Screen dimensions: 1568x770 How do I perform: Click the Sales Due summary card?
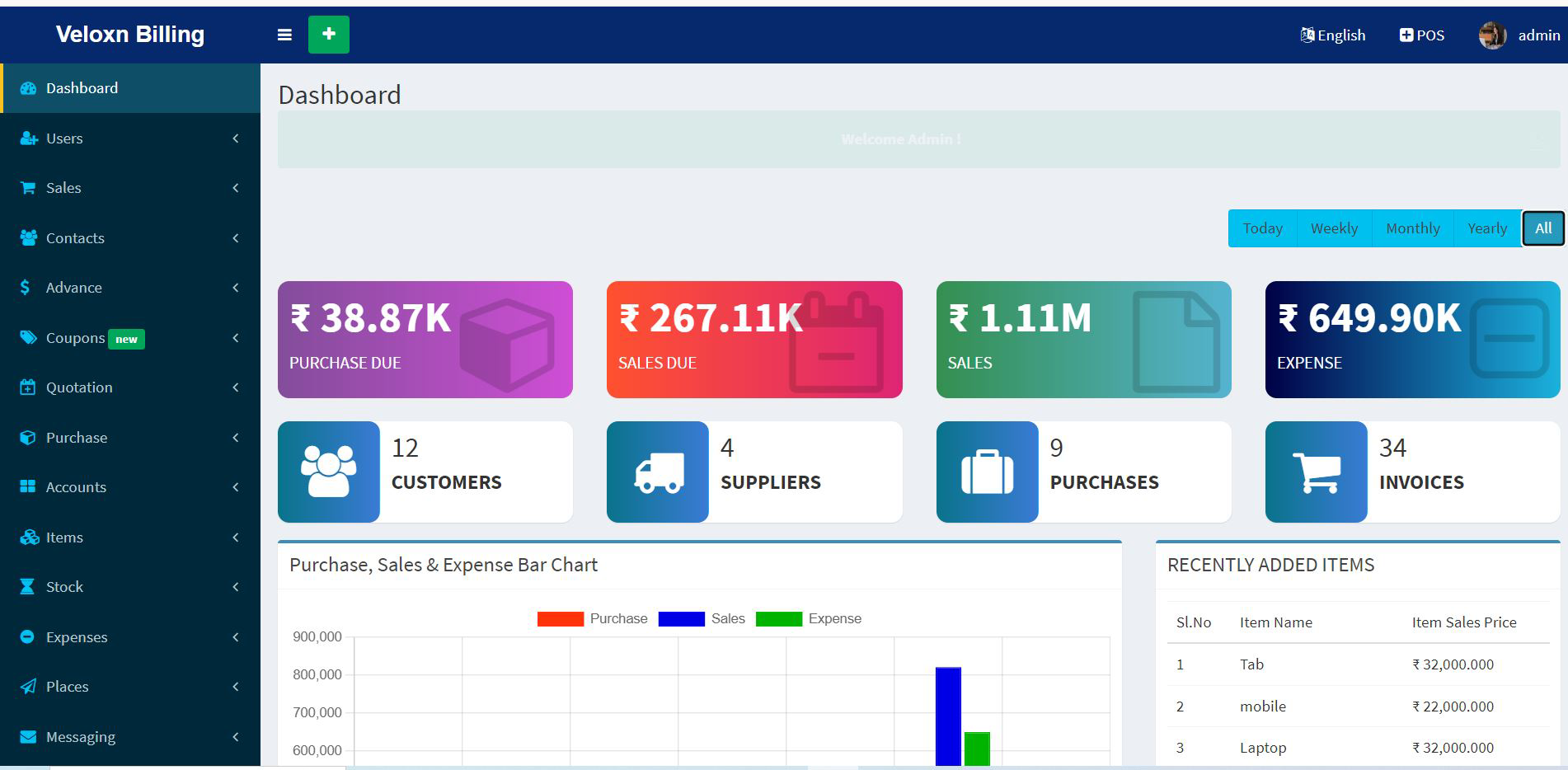pyautogui.click(x=753, y=340)
